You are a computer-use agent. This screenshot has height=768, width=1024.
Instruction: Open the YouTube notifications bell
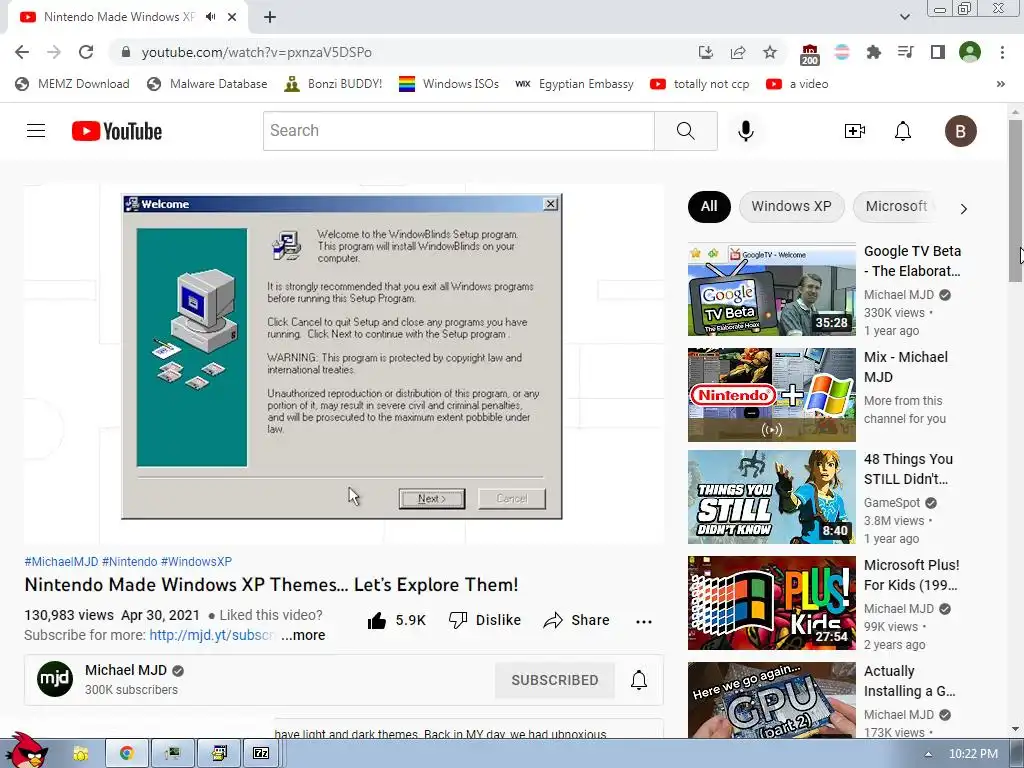(x=903, y=131)
